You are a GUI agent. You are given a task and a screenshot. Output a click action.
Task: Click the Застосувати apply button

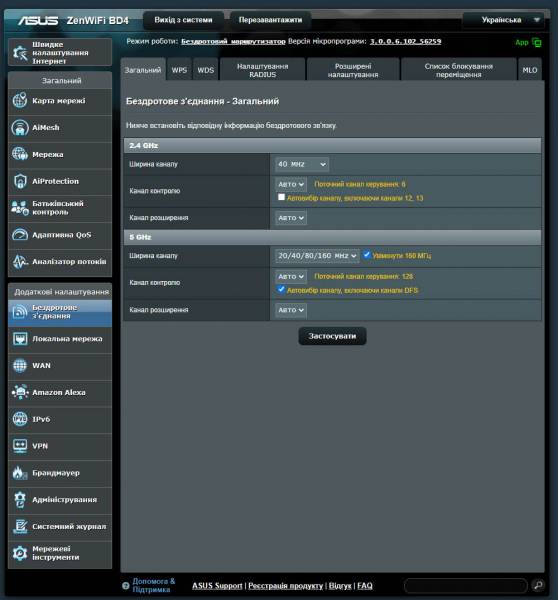click(332, 336)
